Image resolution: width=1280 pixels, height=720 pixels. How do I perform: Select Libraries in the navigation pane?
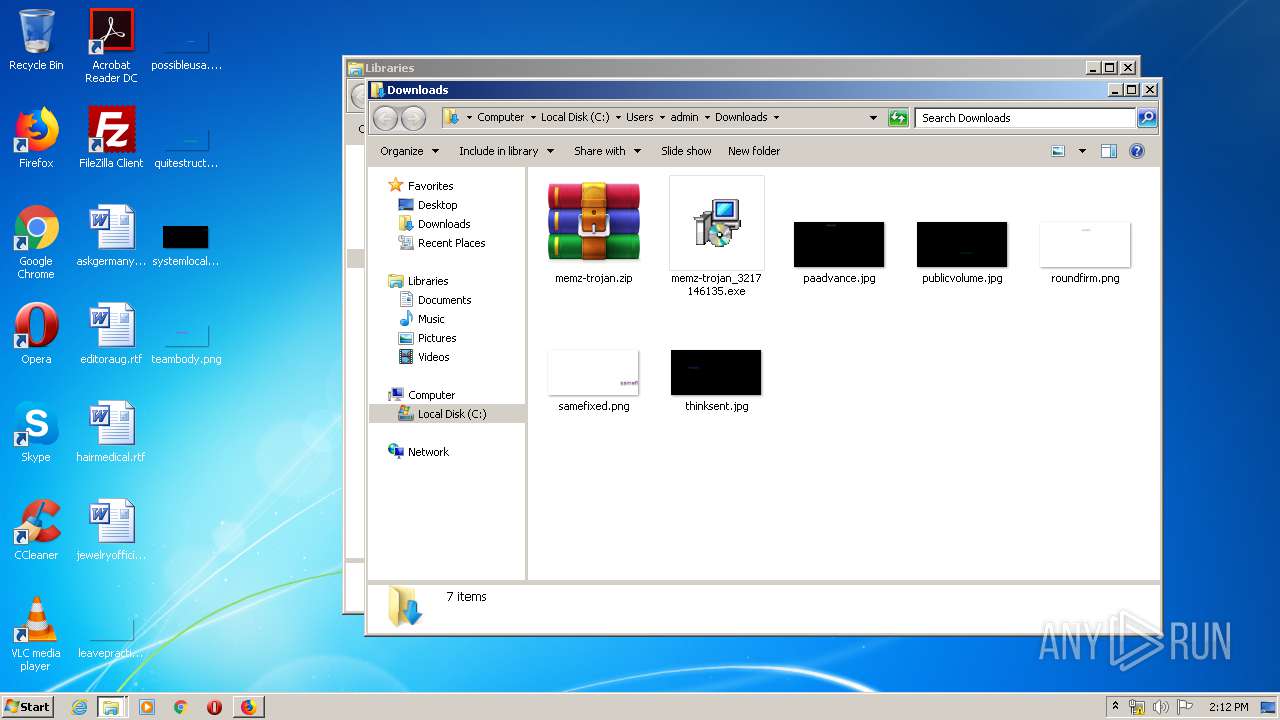coord(427,281)
